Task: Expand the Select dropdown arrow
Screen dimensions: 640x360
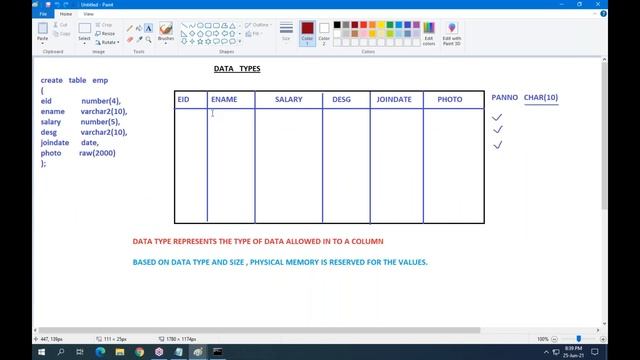Action: pos(84,43)
